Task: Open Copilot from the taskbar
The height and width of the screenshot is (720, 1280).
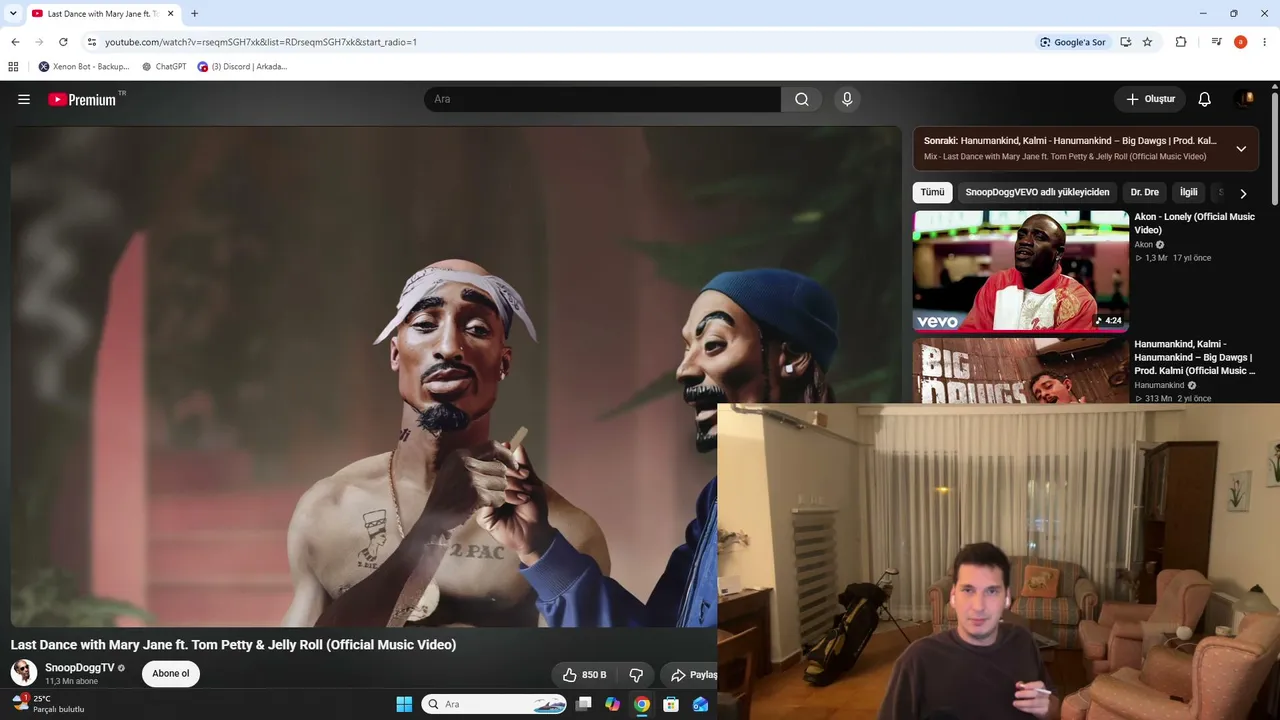Action: coord(613,704)
